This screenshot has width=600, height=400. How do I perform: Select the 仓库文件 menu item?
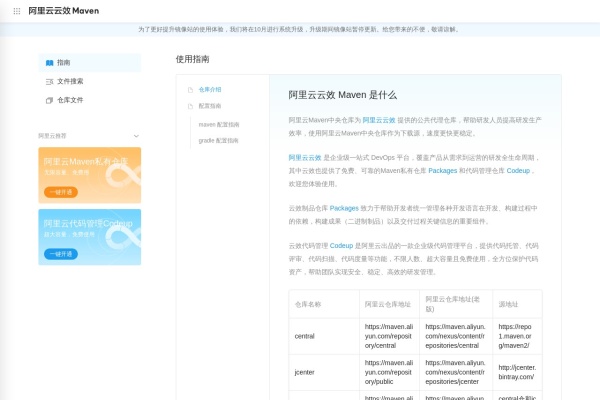point(70,100)
